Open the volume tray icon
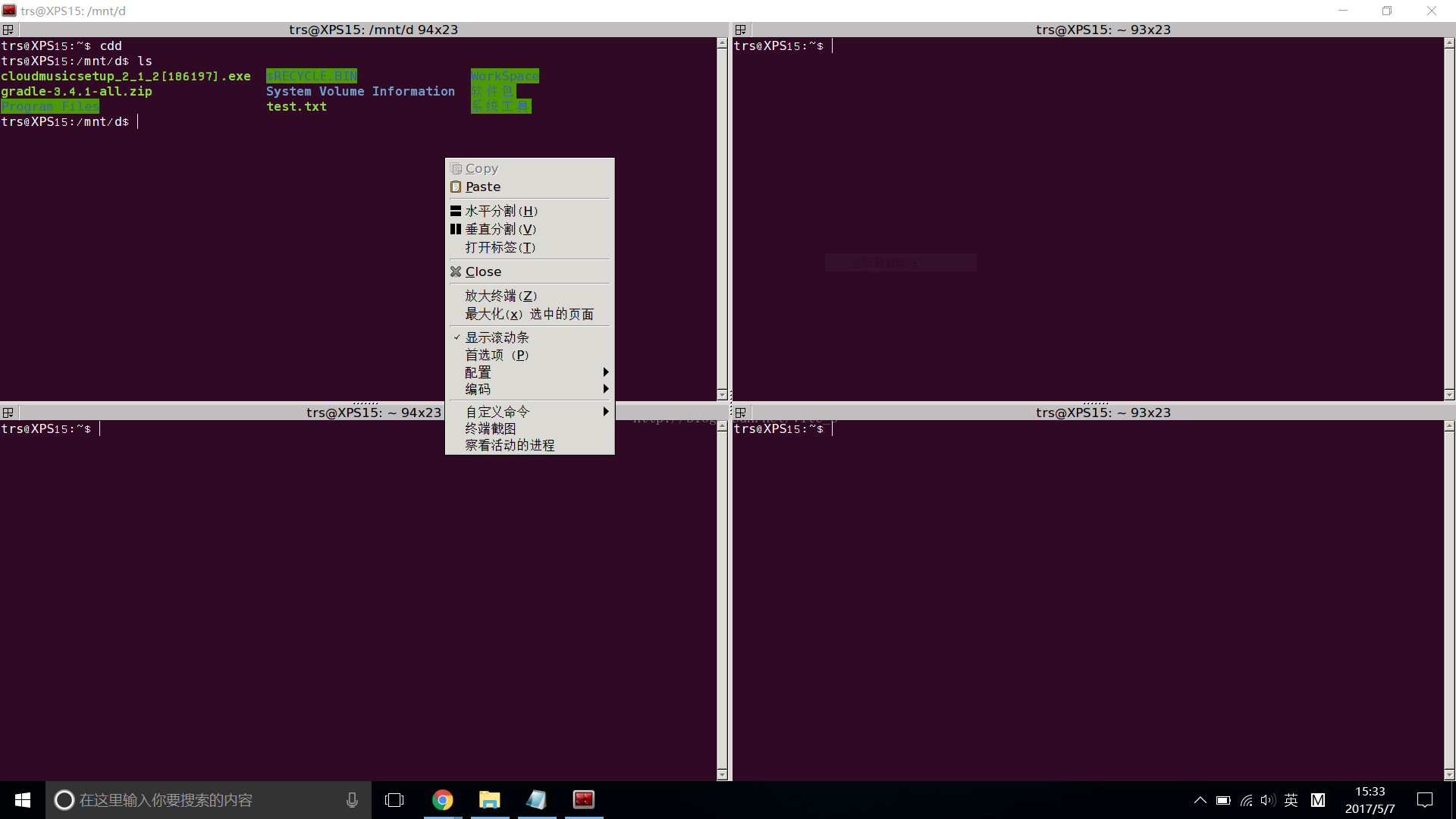Screen dimensions: 1456x819 [1268, 800]
